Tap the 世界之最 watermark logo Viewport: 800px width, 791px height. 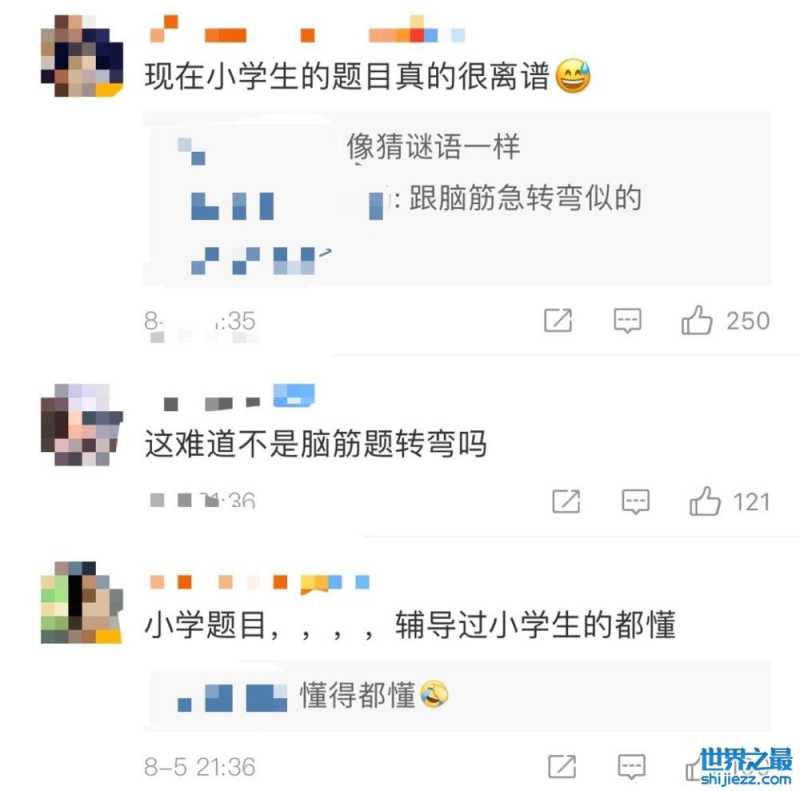pyautogui.click(x=745, y=765)
